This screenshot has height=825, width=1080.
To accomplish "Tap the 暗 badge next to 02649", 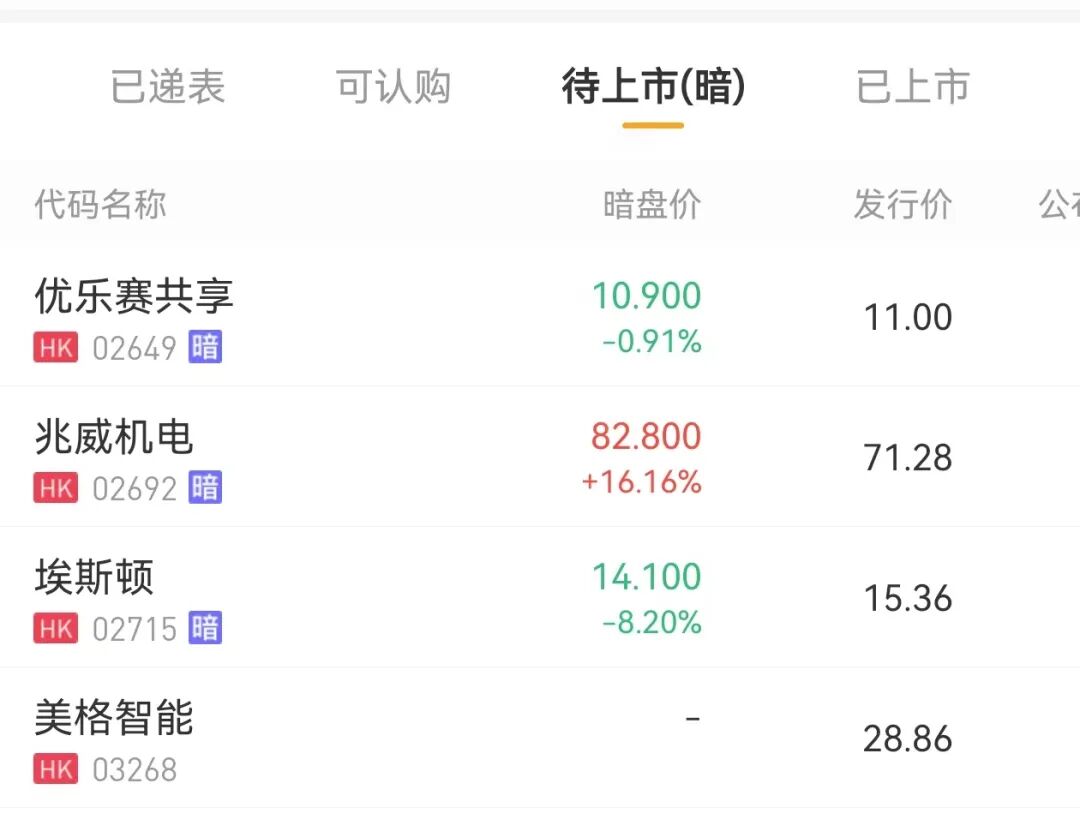I will tap(205, 348).
